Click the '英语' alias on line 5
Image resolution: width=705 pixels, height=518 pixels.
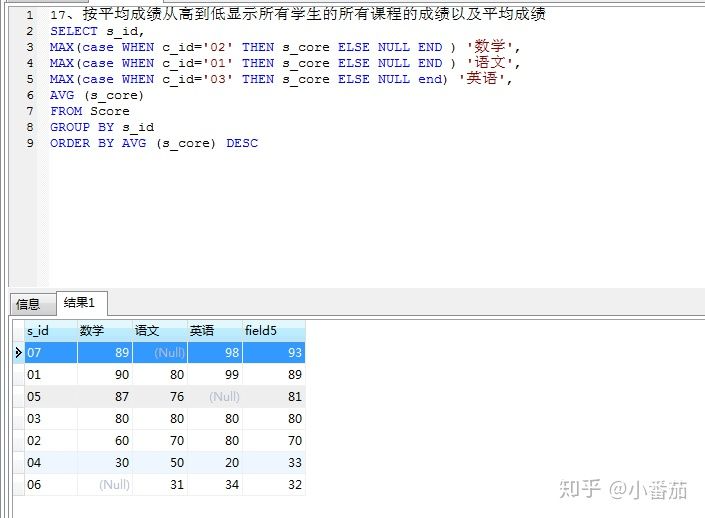click(x=482, y=79)
